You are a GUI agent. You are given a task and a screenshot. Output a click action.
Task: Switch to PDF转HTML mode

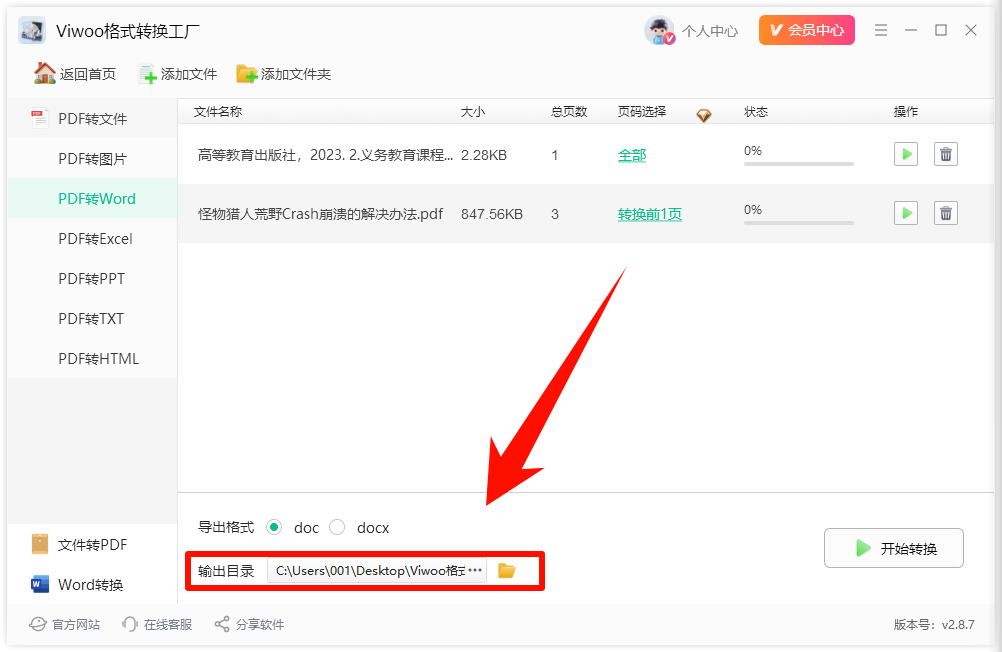pyautogui.click(x=92, y=359)
